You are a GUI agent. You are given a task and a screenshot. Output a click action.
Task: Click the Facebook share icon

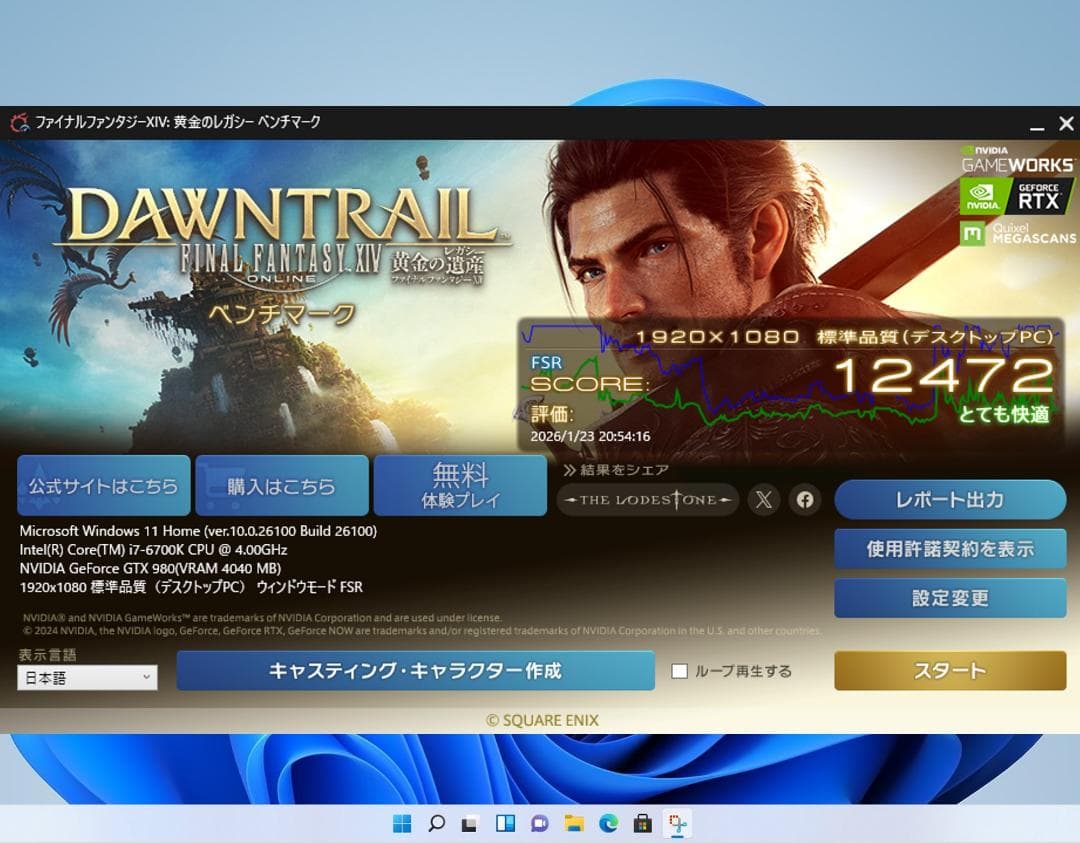(805, 499)
